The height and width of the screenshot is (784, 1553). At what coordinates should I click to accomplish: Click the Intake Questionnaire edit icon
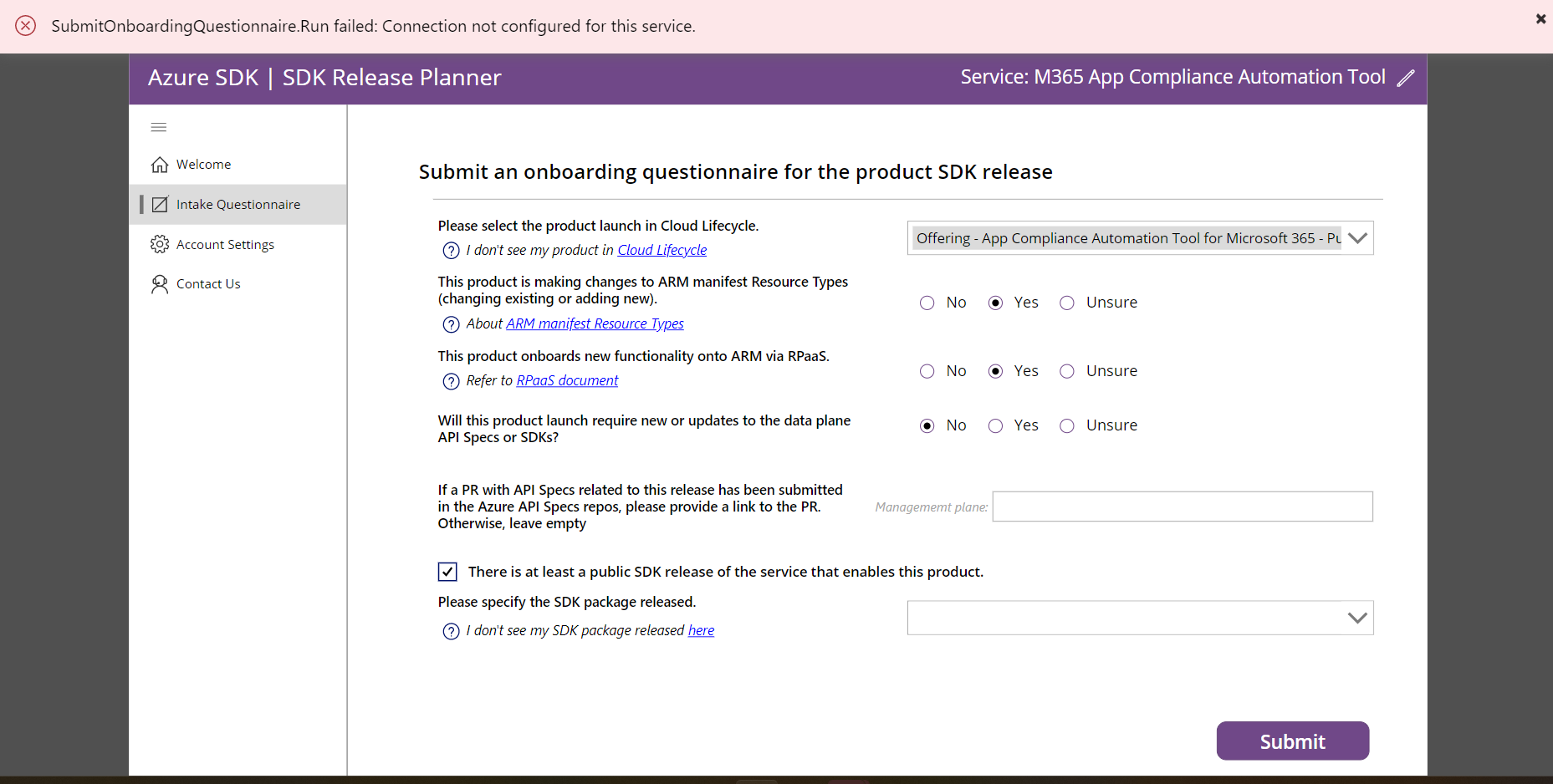tap(160, 204)
